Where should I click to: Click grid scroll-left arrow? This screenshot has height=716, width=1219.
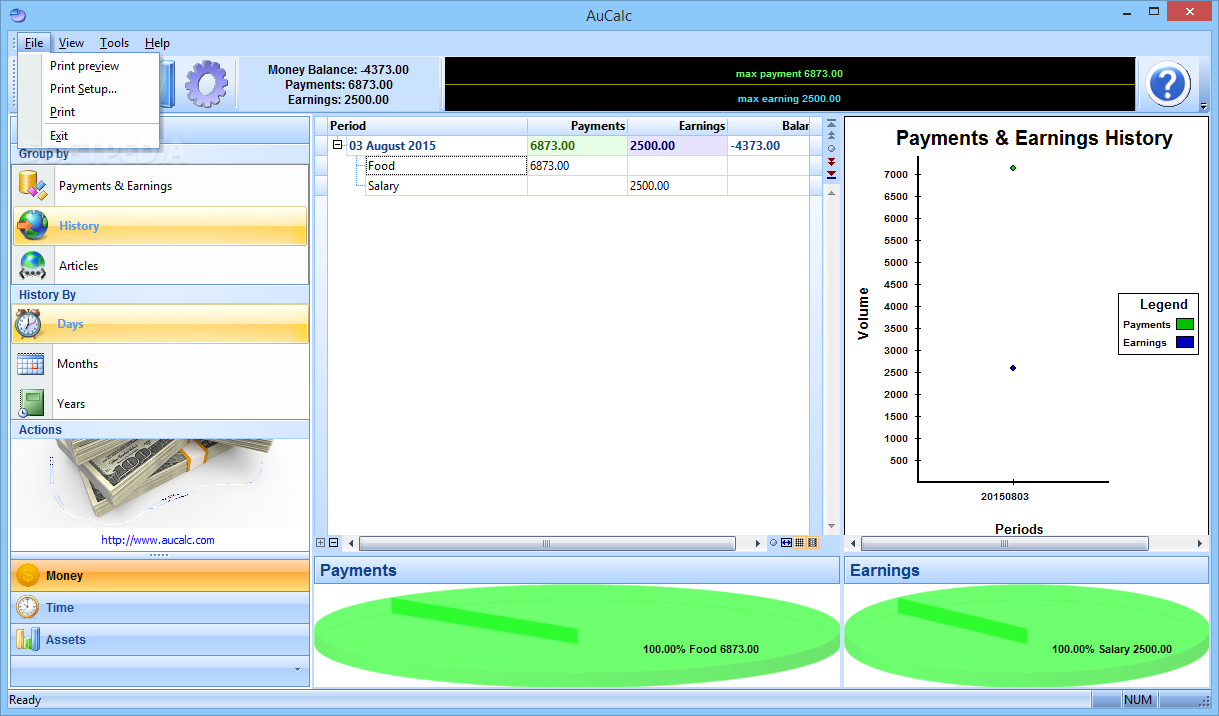(351, 543)
